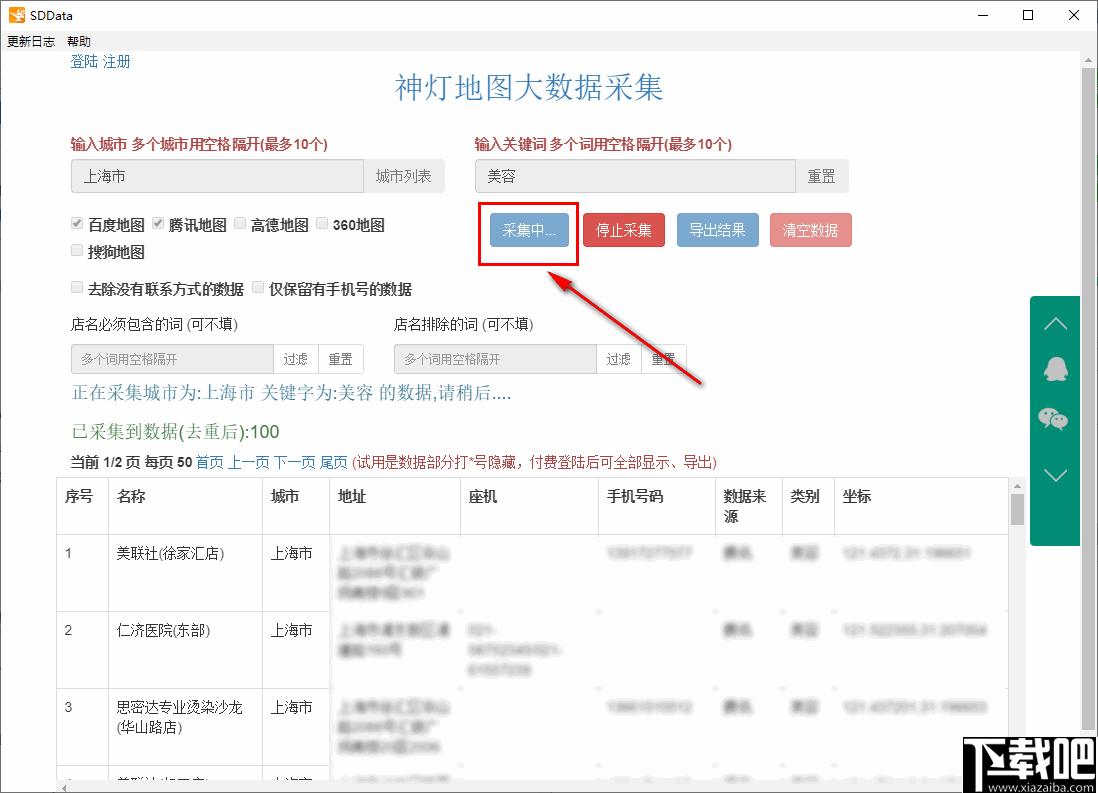The width and height of the screenshot is (1098, 793).
Task: Focus the 店名排除的词 input field
Action: click(495, 359)
